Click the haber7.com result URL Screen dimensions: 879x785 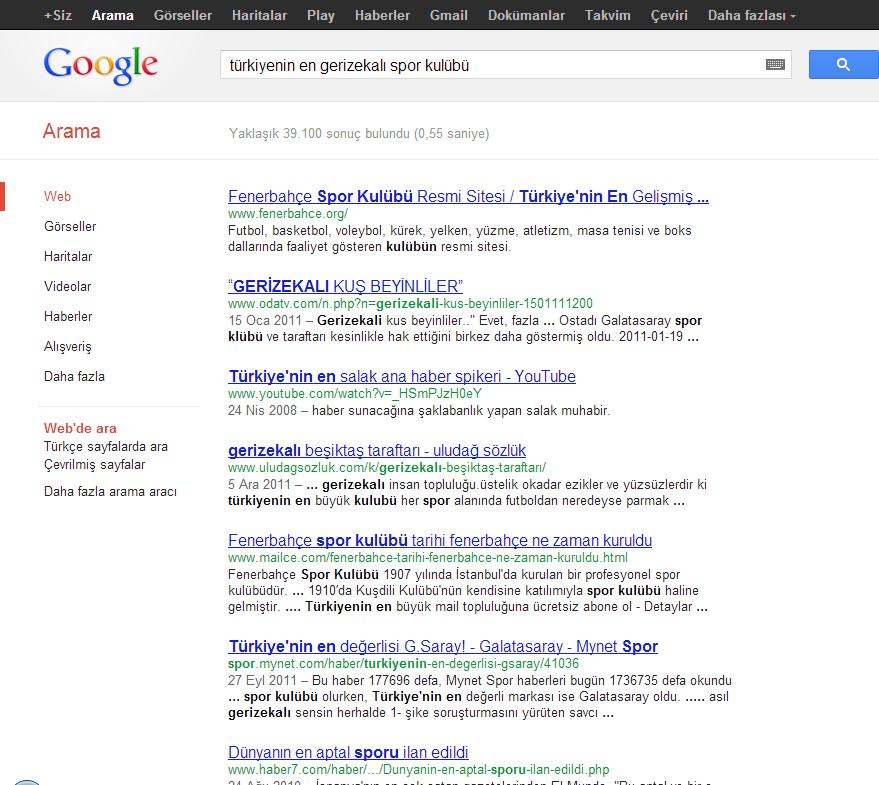coord(418,769)
